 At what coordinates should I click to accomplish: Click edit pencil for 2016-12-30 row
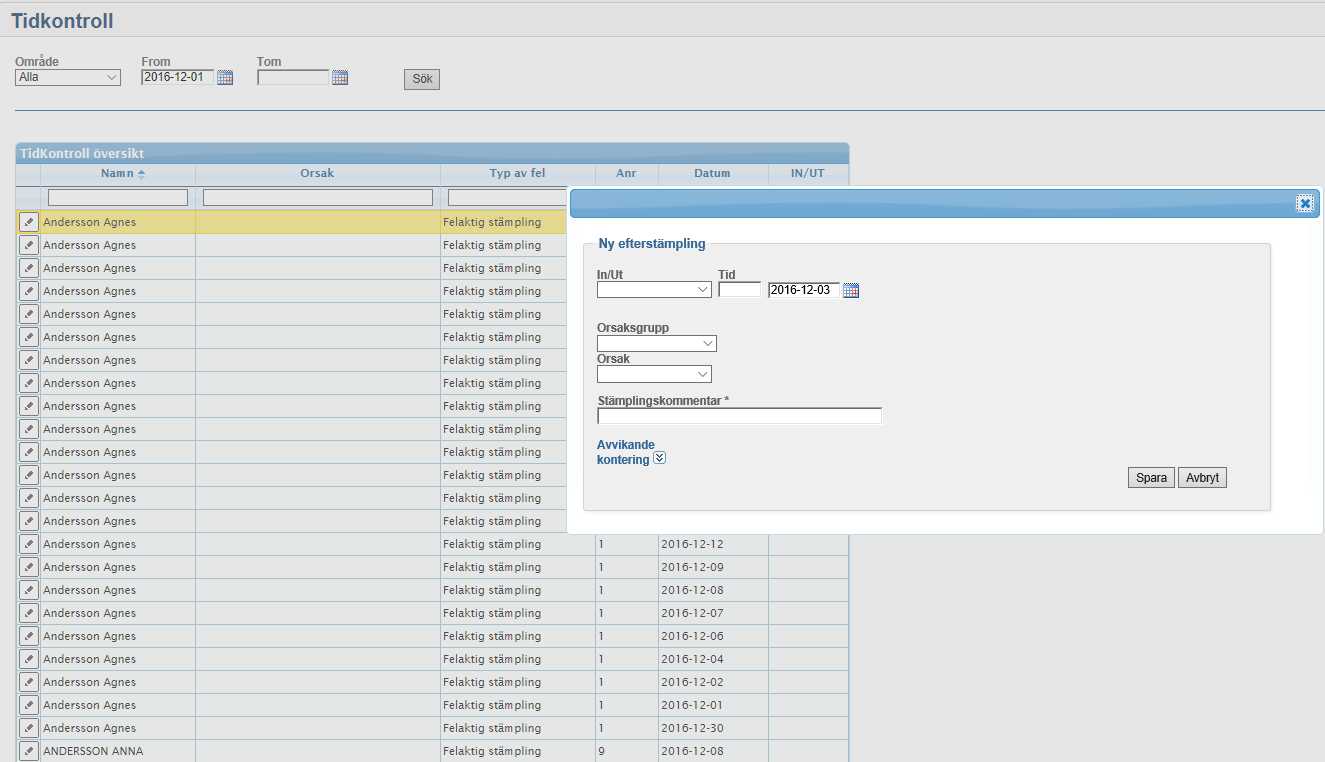point(29,728)
